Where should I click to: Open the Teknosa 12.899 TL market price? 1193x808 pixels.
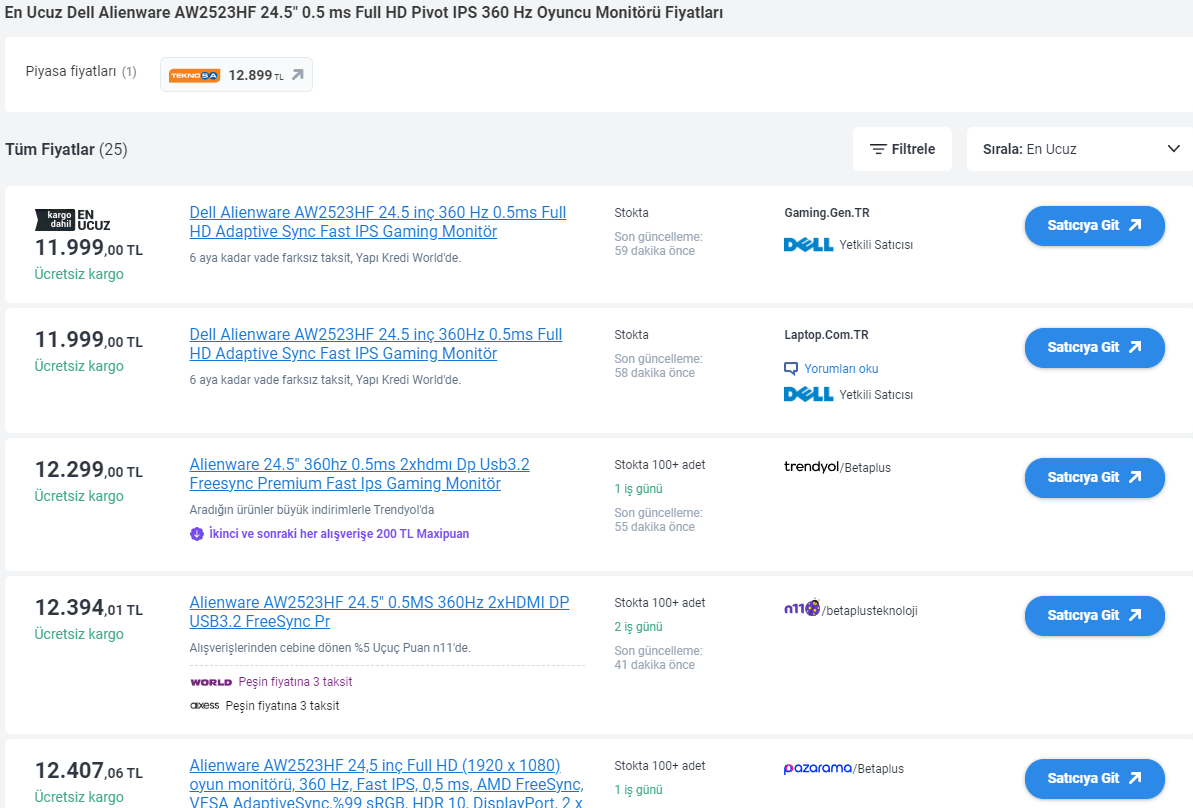click(x=236, y=75)
